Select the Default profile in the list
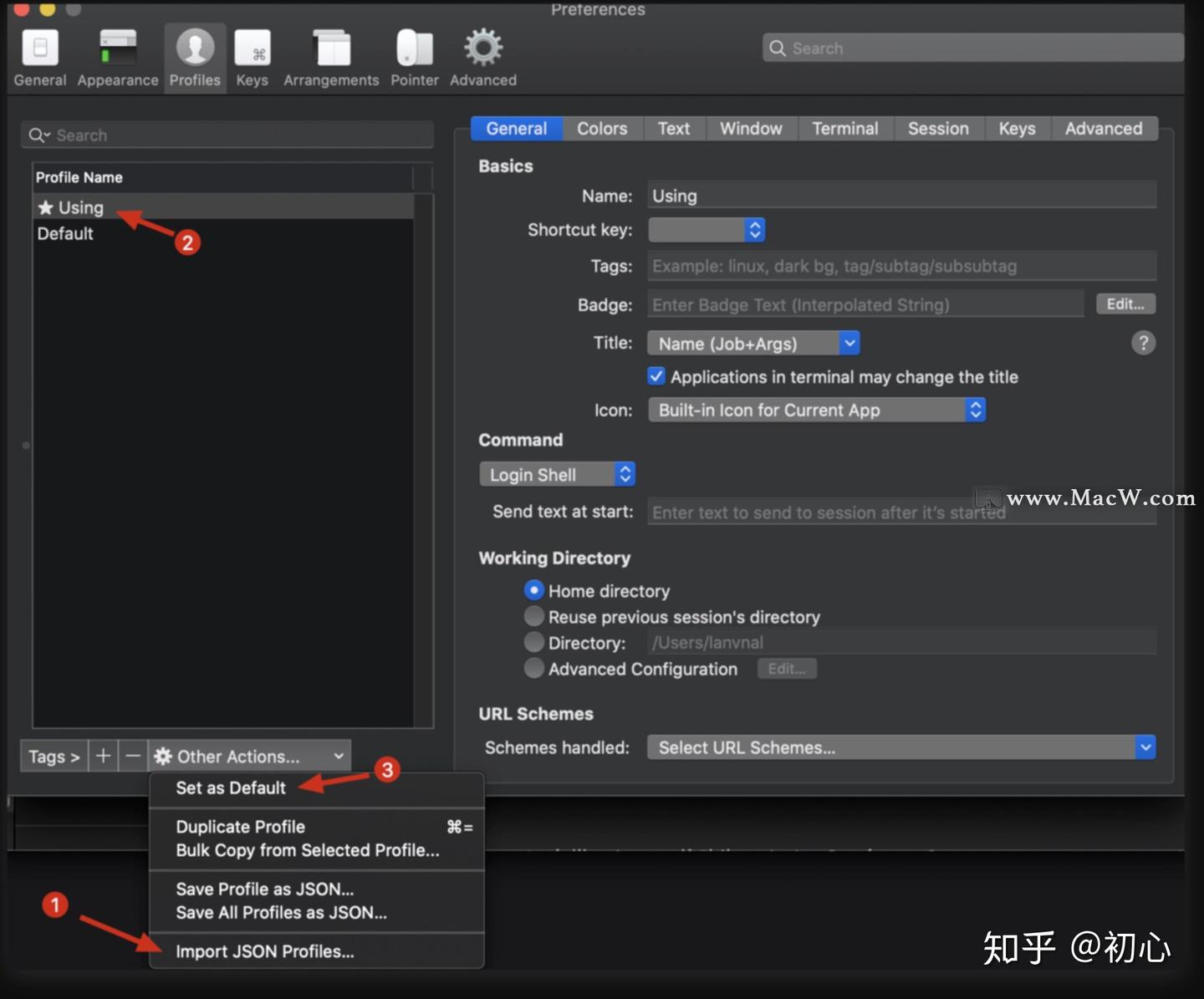Screen dimensions: 1204x999 (x=65, y=234)
